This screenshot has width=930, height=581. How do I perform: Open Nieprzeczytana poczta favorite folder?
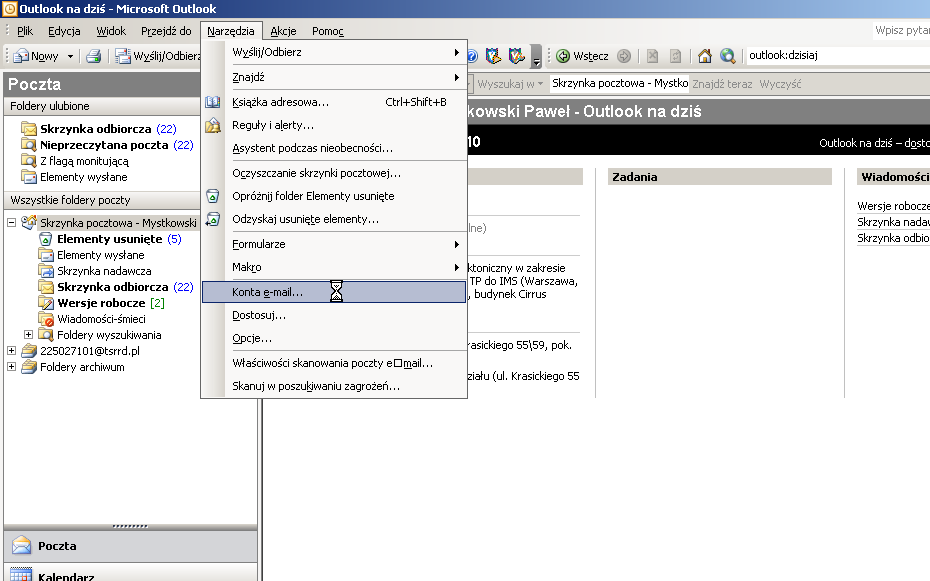[x=107, y=145]
